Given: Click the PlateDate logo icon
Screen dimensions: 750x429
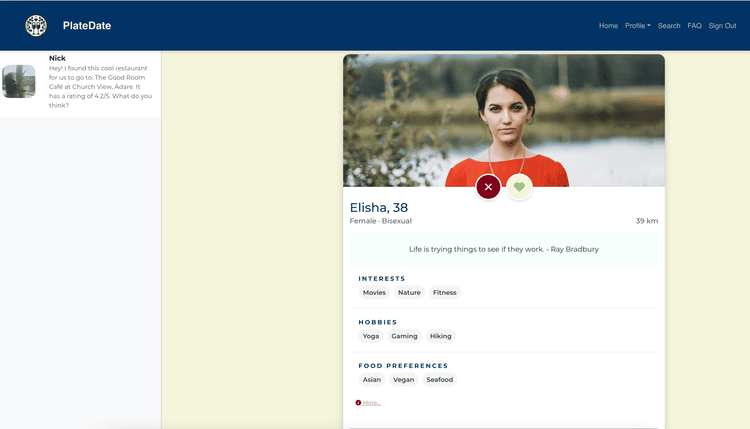Looking at the screenshot, I should (36, 26).
